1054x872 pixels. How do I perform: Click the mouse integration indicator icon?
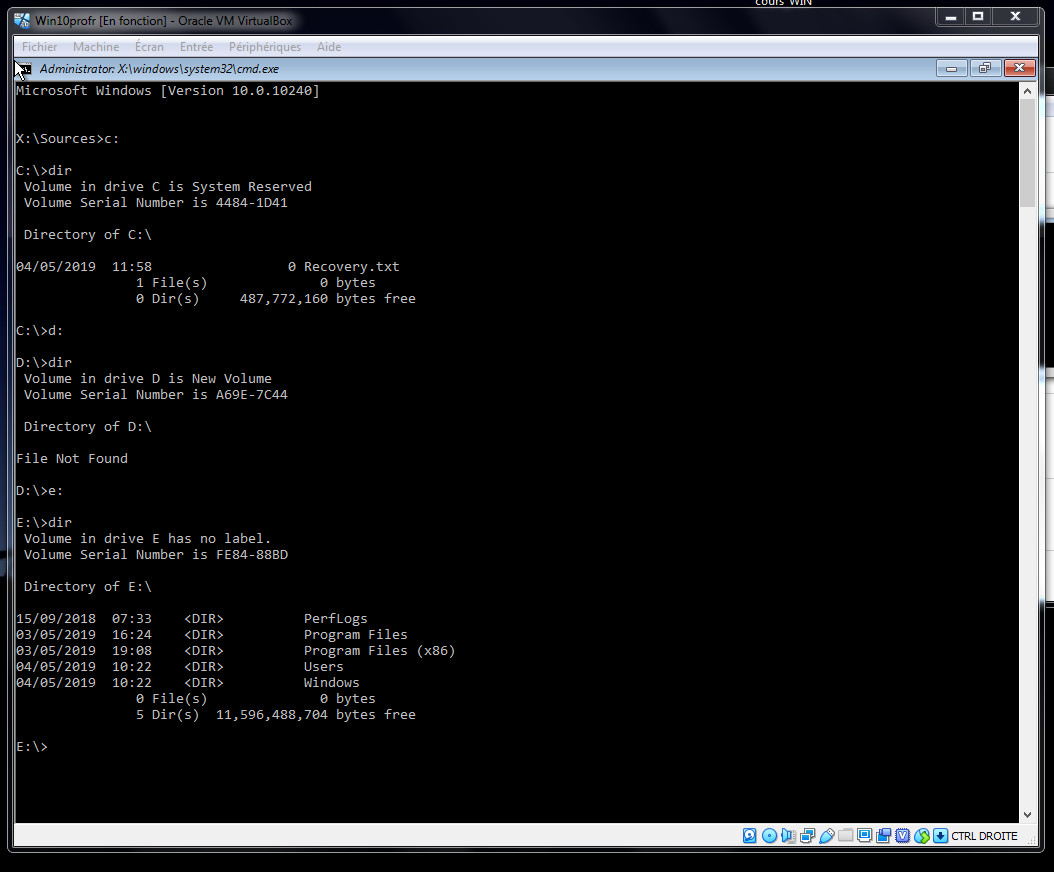pyautogui.click(x=922, y=836)
